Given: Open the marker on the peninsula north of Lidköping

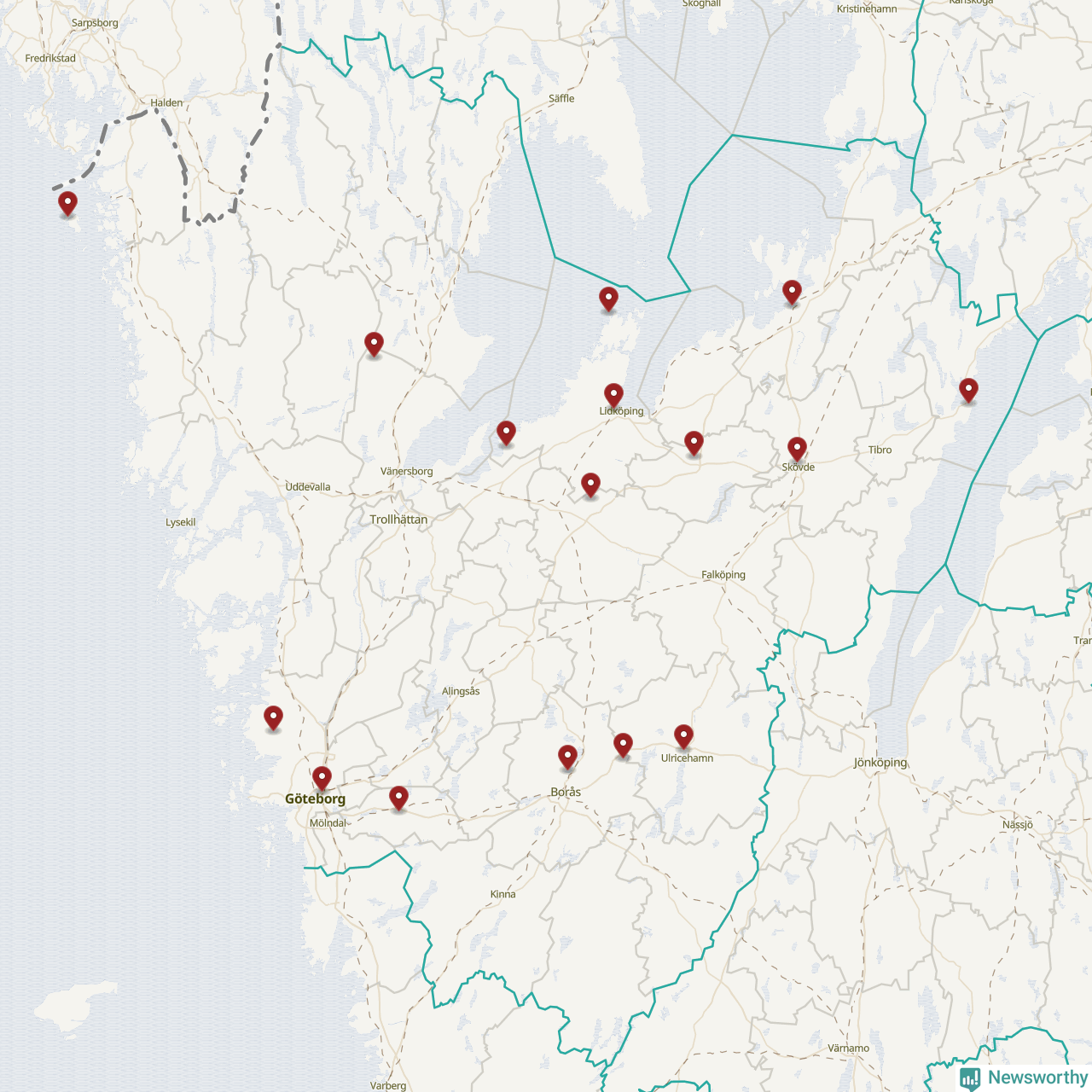Looking at the screenshot, I should click(x=608, y=299).
